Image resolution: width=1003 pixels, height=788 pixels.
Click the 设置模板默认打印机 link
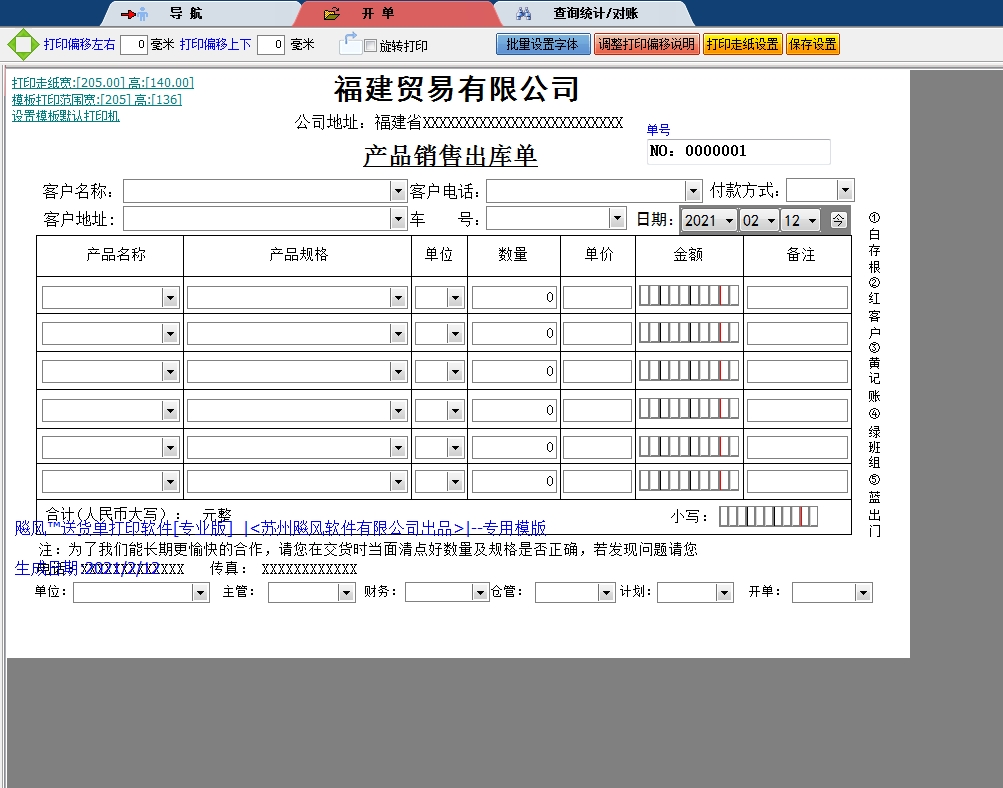pos(68,117)
